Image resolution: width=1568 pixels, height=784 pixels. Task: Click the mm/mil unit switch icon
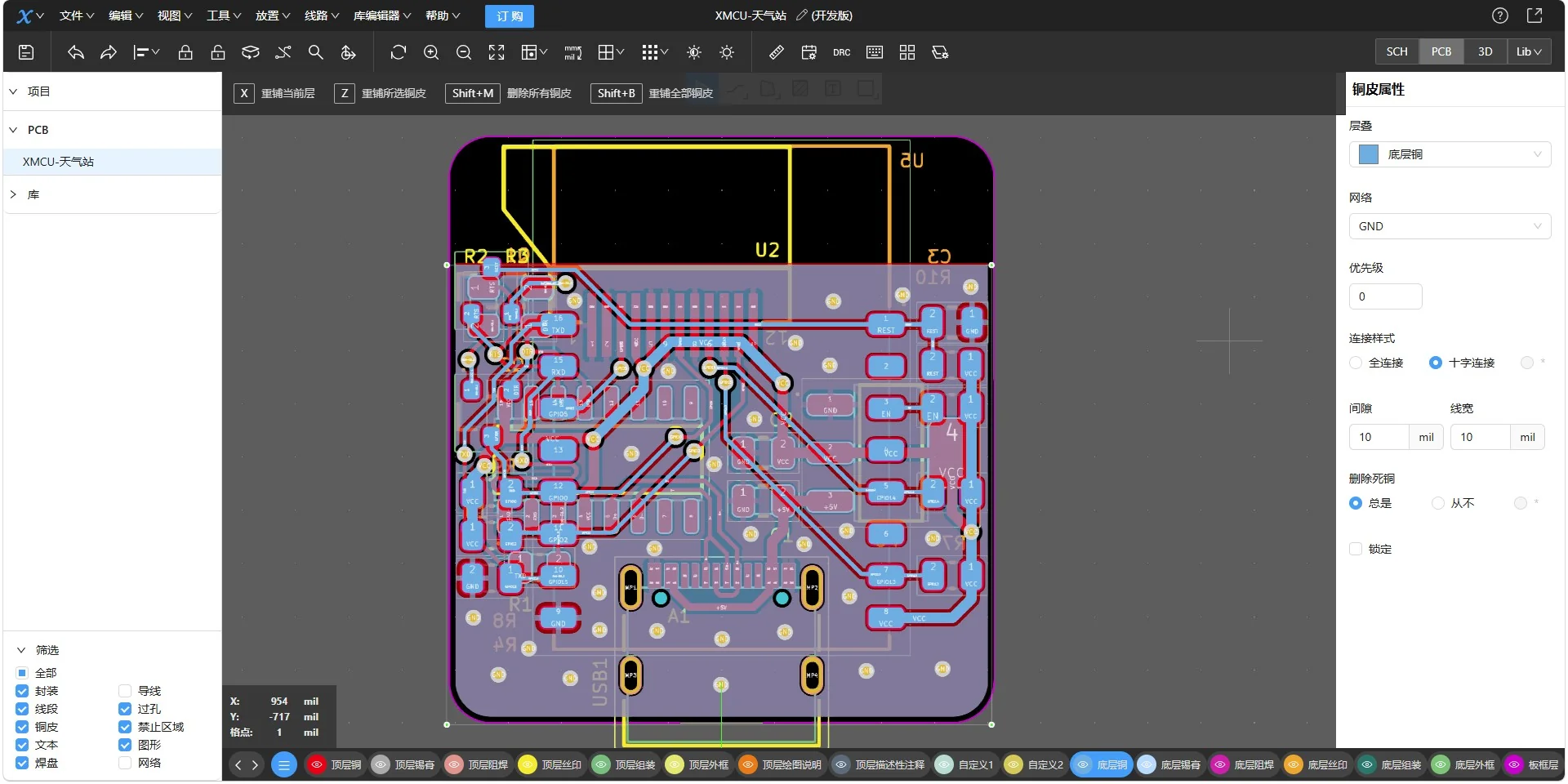572,52
